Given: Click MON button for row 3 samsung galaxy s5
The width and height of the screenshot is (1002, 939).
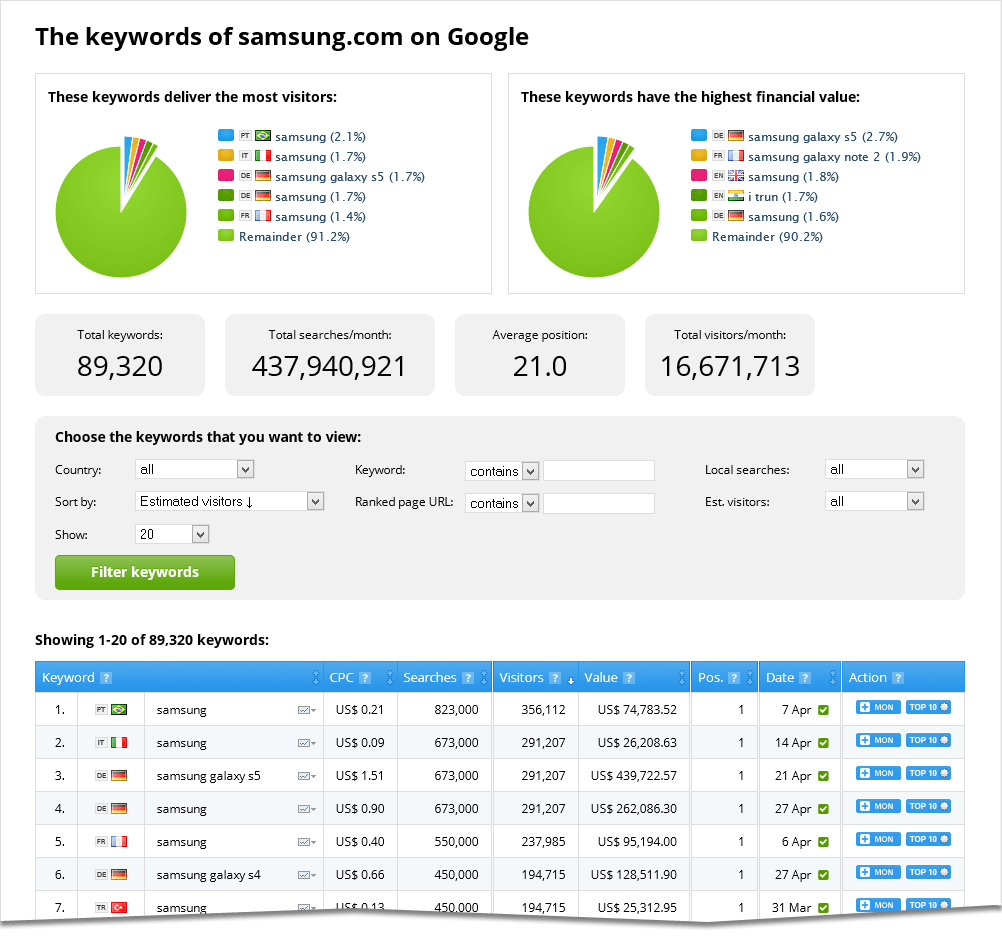Looking at the screenshot, I should point(878,773).
